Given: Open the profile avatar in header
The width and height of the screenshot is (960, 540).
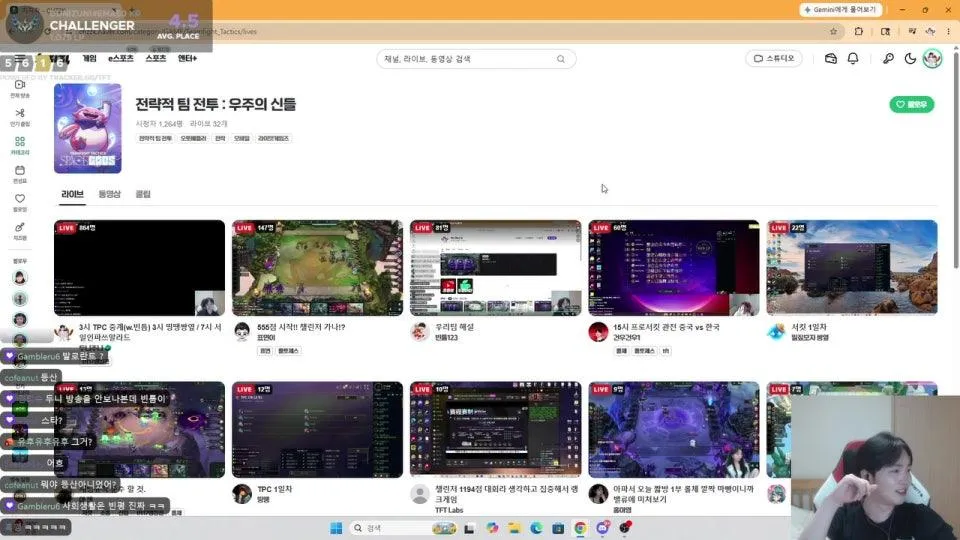Looking at the screenshot, I should 932,59.
